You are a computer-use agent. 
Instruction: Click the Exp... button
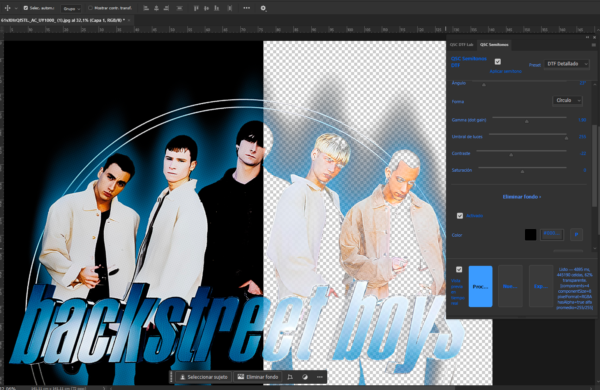coord(541,286)
